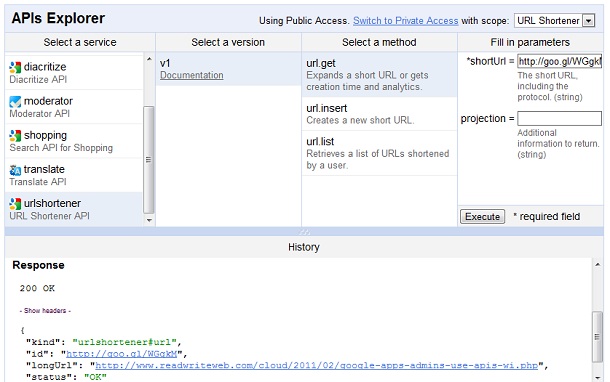This screenshot has width=610, height=382.
Task: Click the 200 OK status text
Action: pyautogui.click(x=37, y=288)
